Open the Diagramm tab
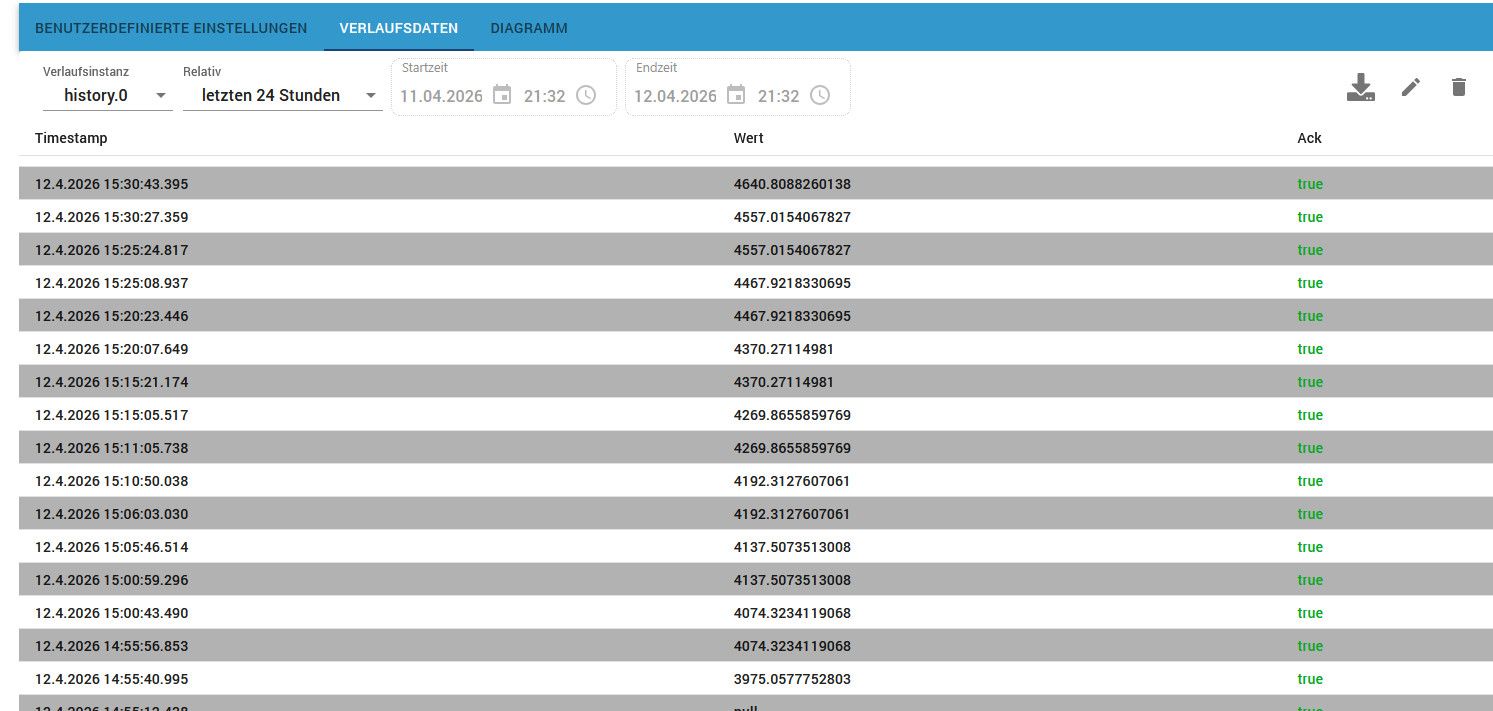Screen dimensions: 1493x711 point(529,28)
